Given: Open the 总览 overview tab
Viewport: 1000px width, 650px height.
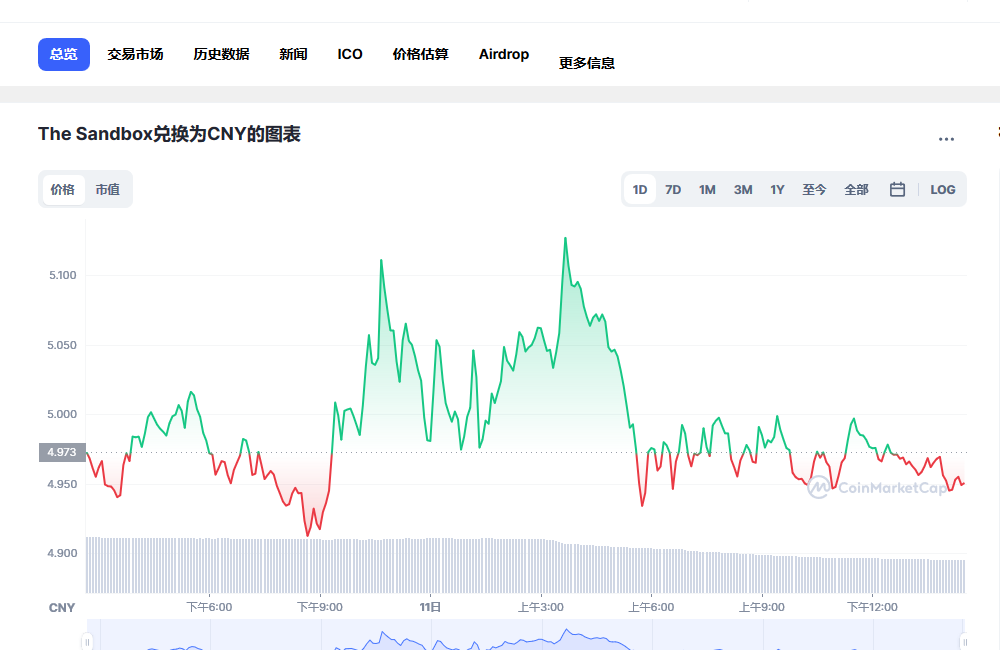Looking at the screenshot, I should [64, 54].
